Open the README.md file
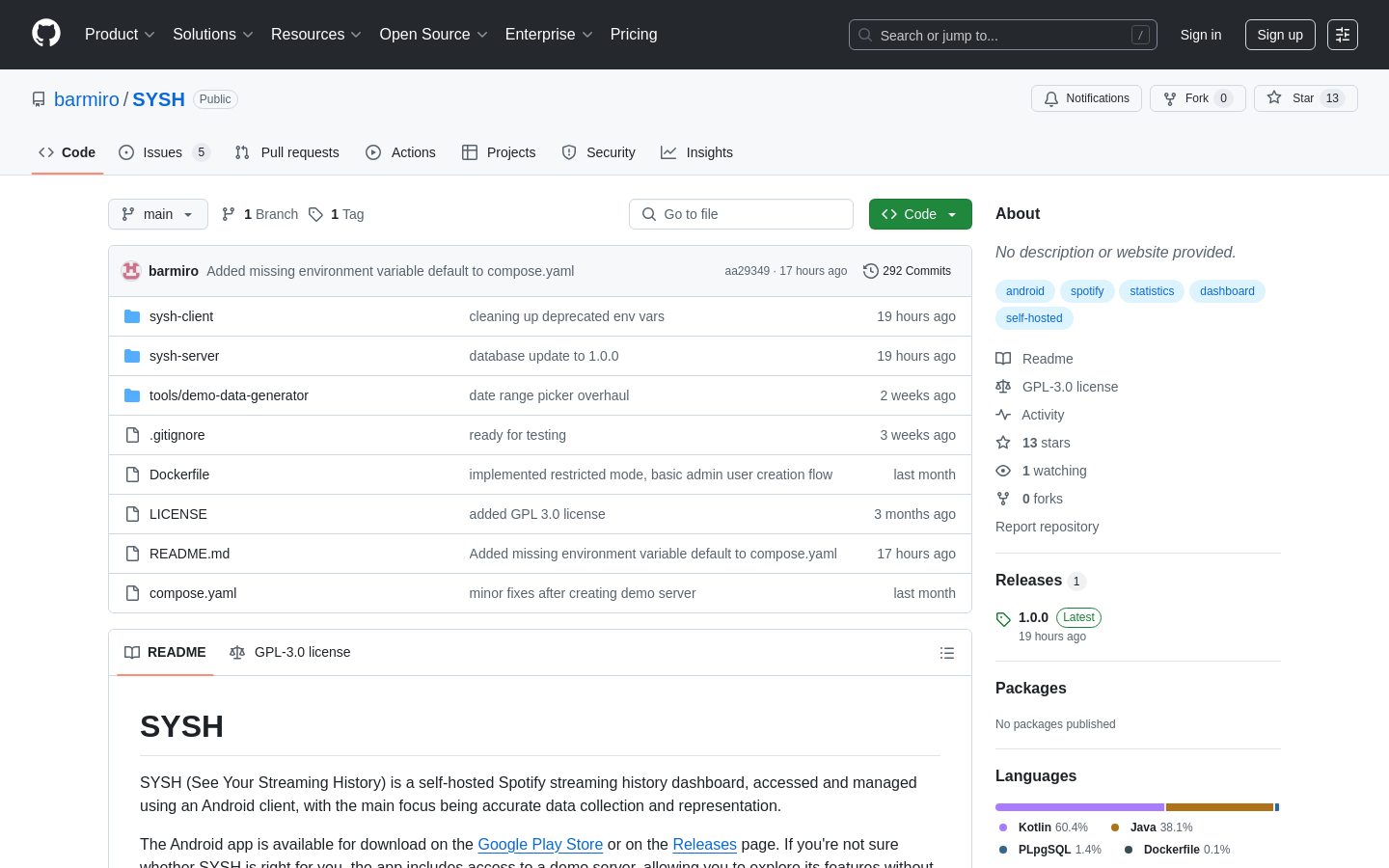This screenshot has height=868, width=1389. click(189, 554)
